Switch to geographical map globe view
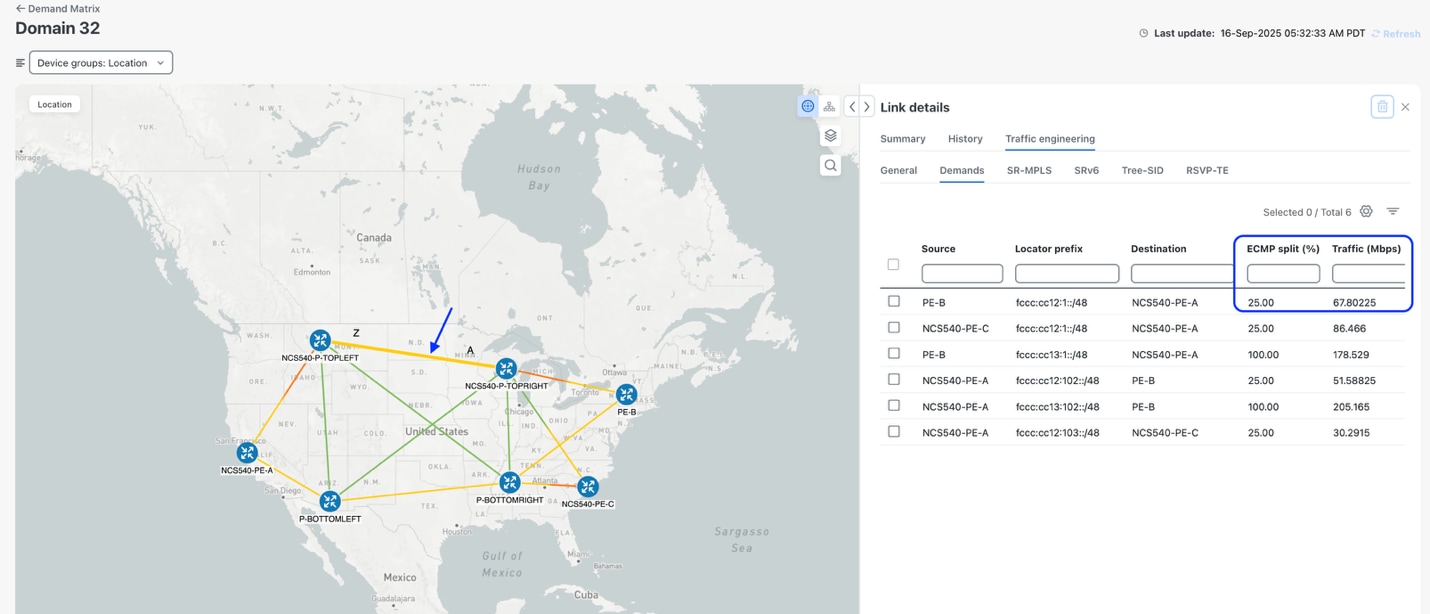This screenshot has width=1430, height=614. [808, 106]
